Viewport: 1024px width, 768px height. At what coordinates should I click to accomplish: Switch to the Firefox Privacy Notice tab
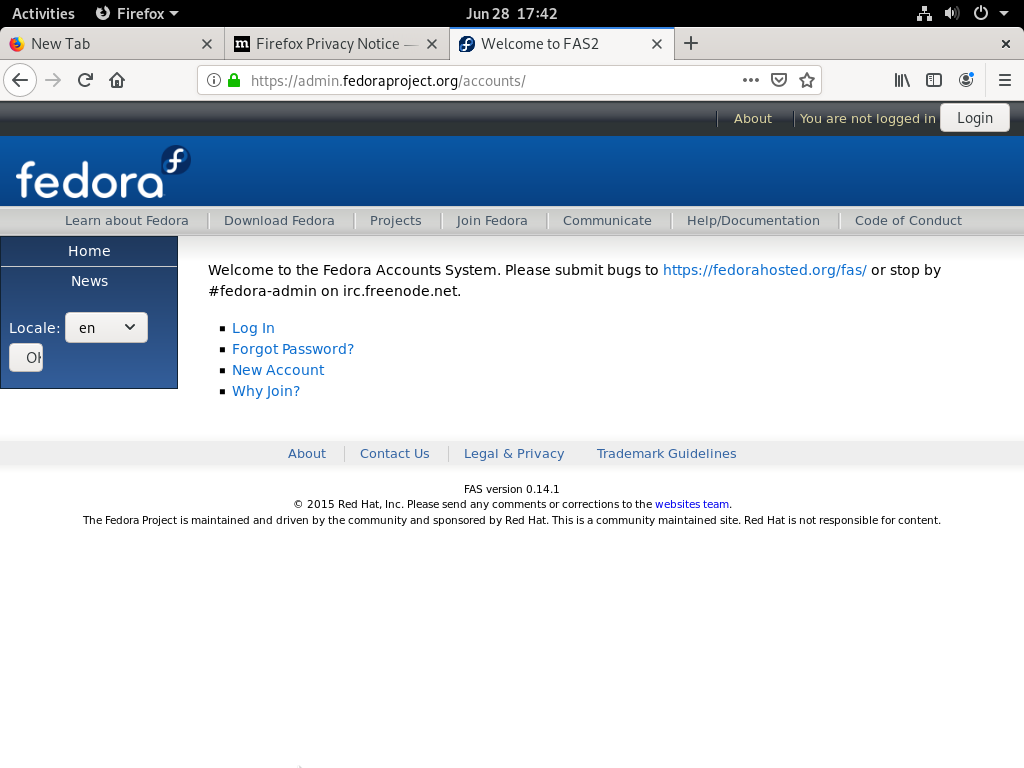(337, 44)
